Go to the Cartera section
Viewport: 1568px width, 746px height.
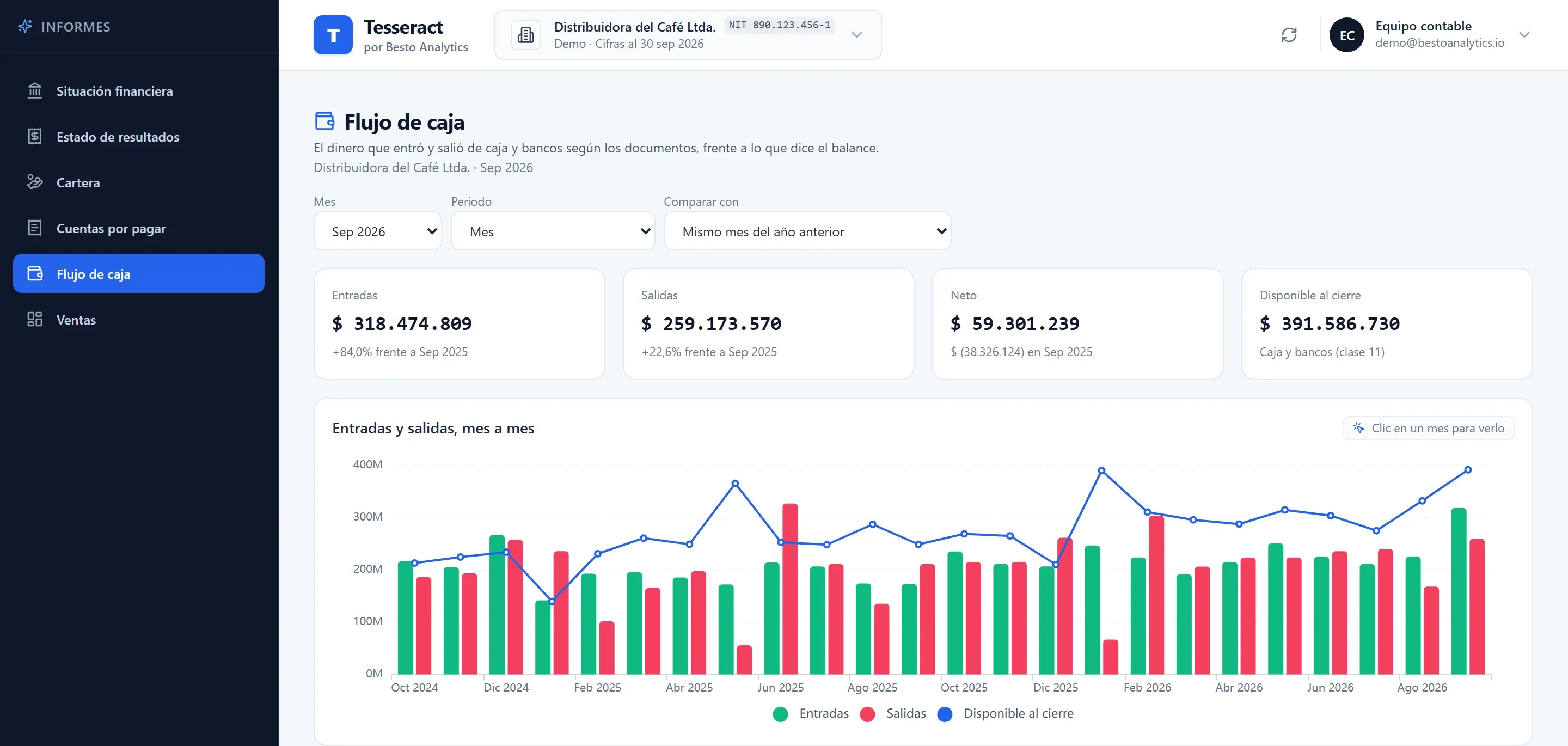coord(138,182)
